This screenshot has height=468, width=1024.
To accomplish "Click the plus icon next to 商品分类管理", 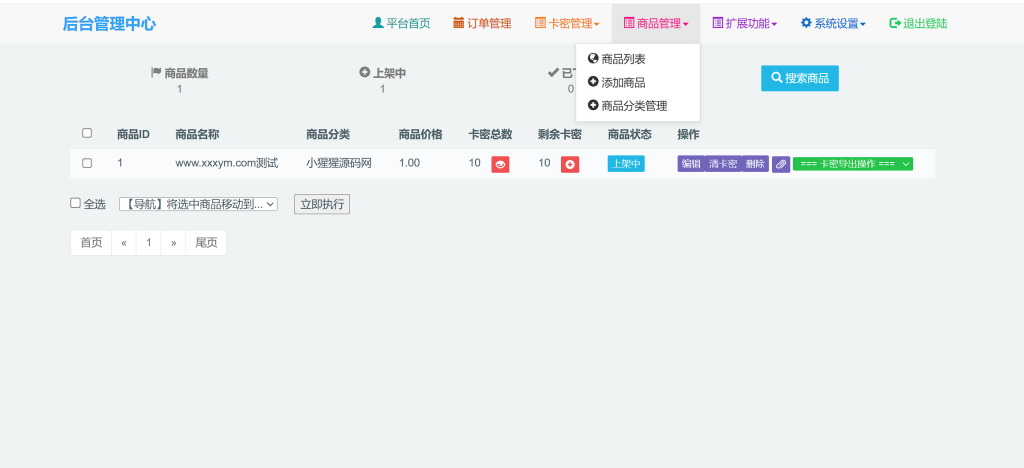I will click(x=593, y=105).
